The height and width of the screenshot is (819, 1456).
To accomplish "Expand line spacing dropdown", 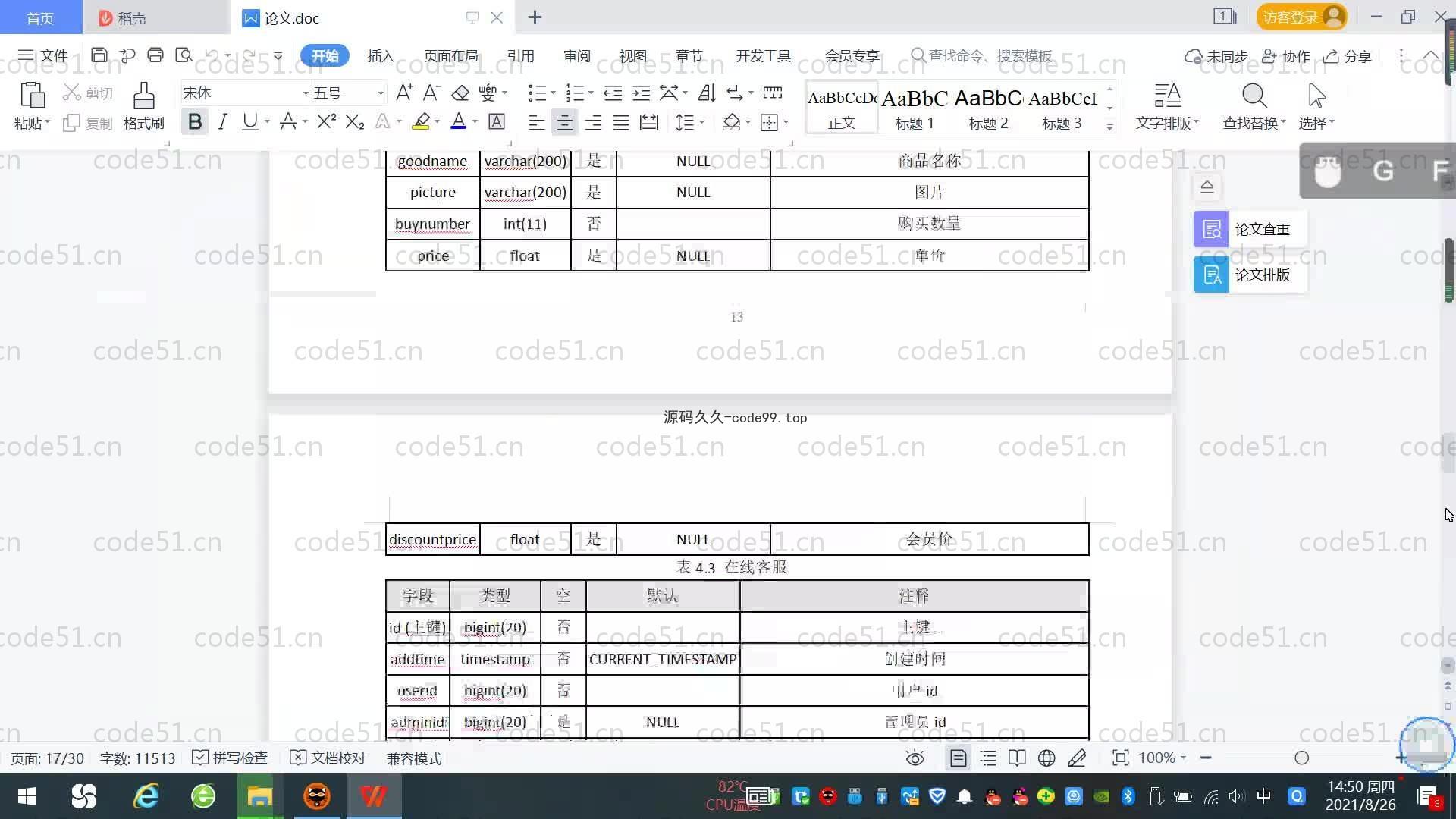I will [x=702, y=123].
